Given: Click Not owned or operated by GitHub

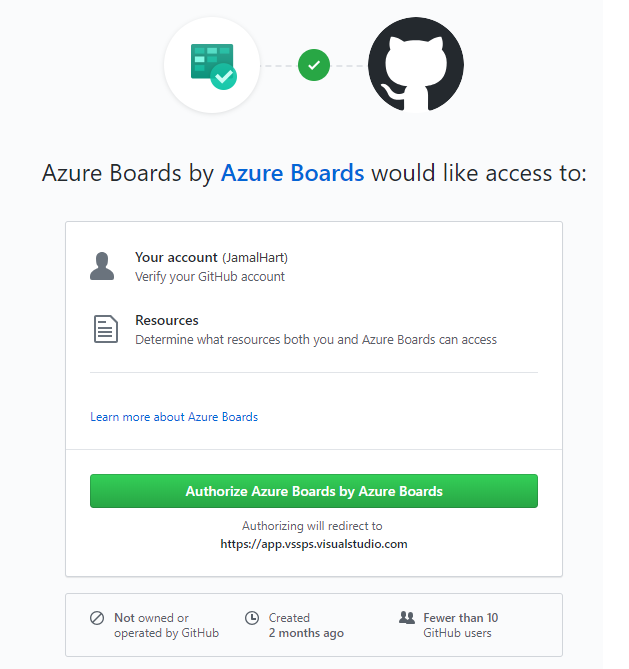Looking at the screenshot, I should 166,625.
